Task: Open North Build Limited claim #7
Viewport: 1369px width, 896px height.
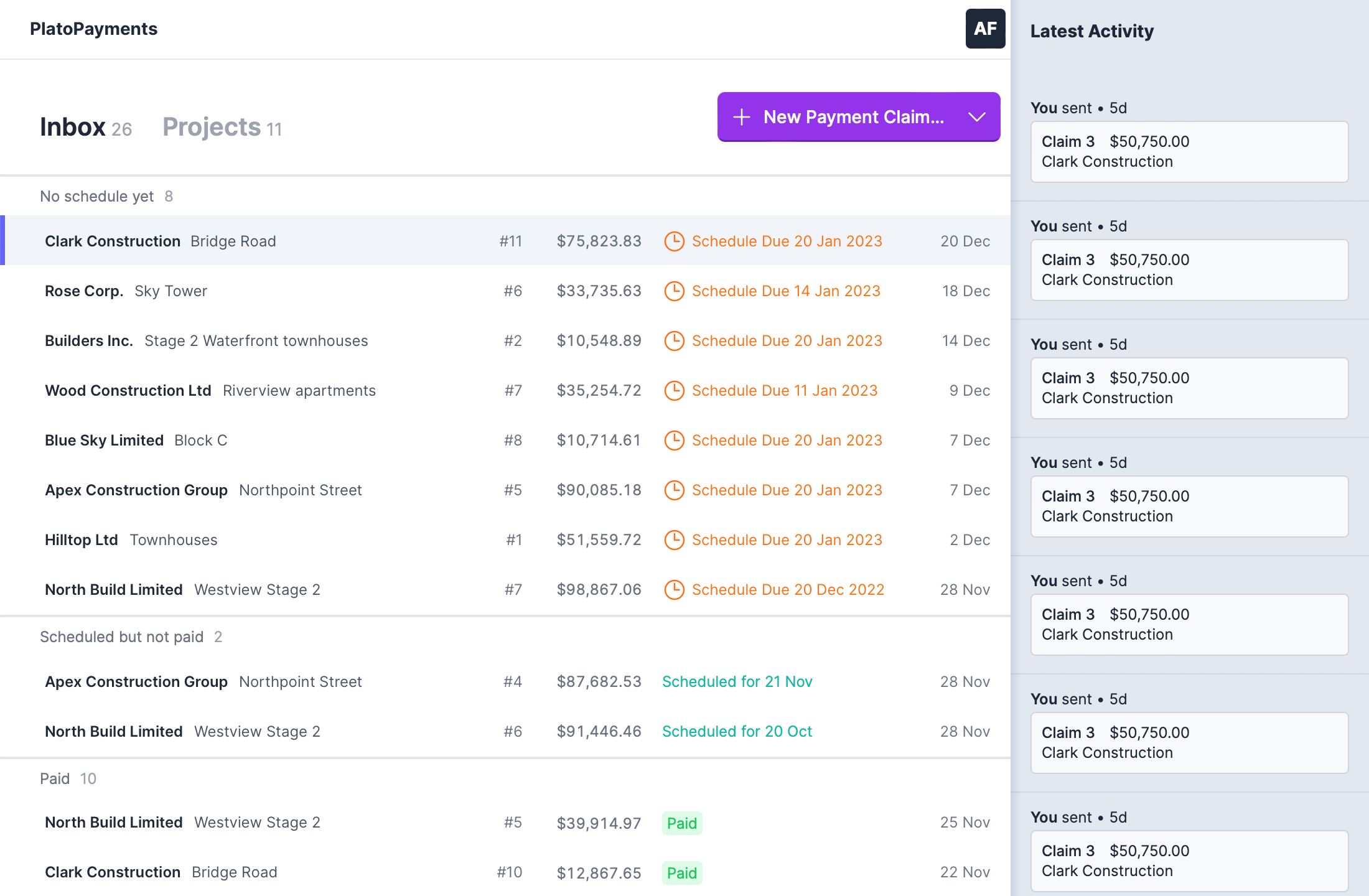Action: pyautogui.click(x=505, y=589)
